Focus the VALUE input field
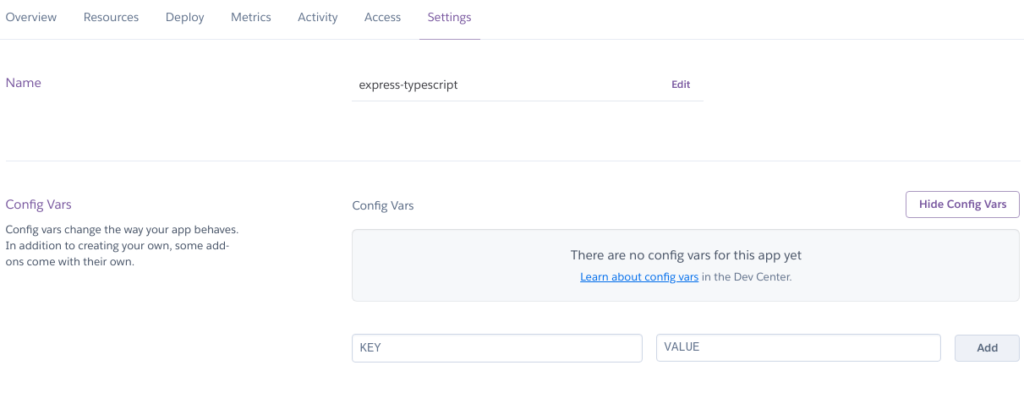The width and height of the screenshot is (1024, 409). point(798,348)
